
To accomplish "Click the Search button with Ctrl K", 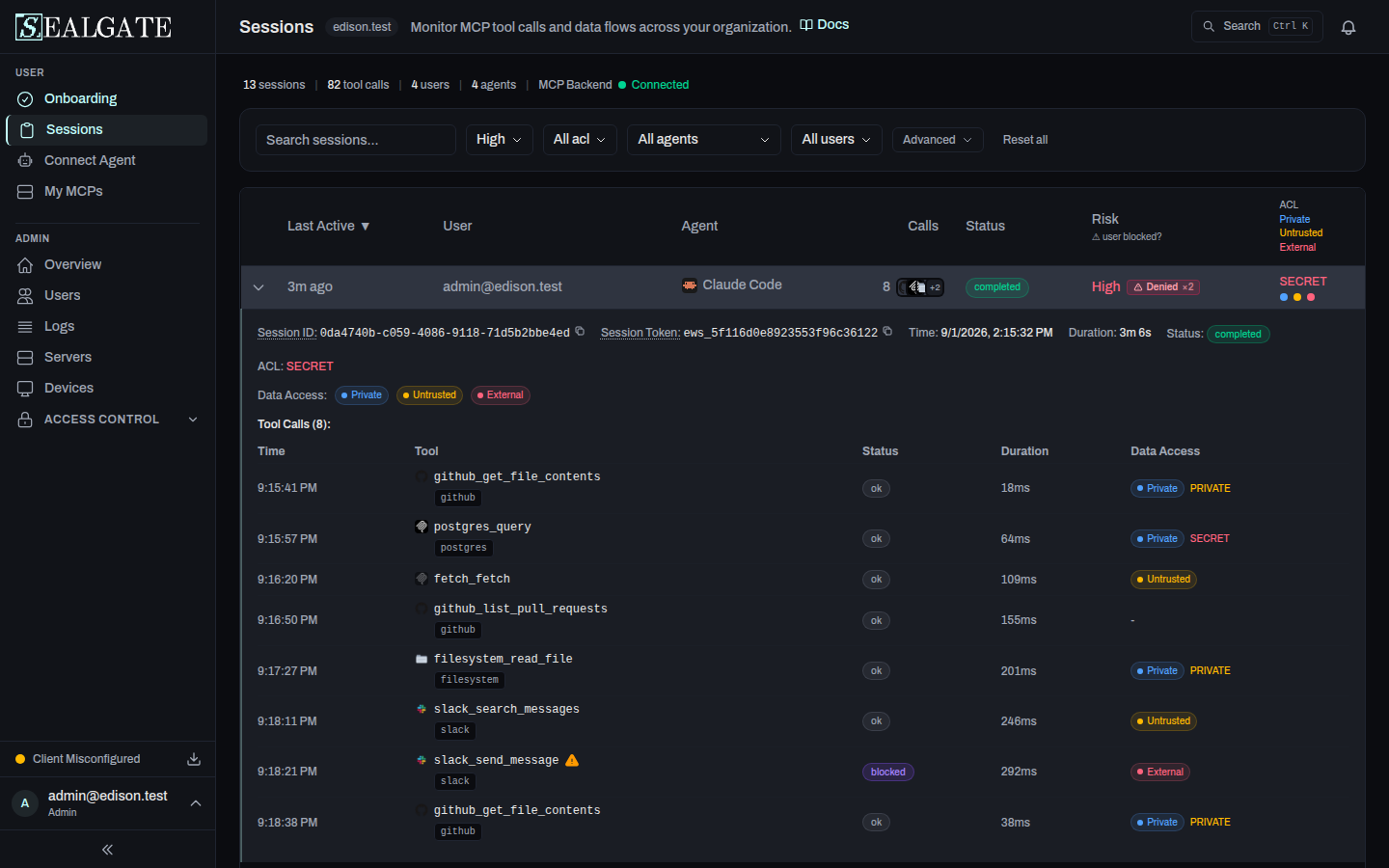I will pyautogui.click(x=1257, y=26).
